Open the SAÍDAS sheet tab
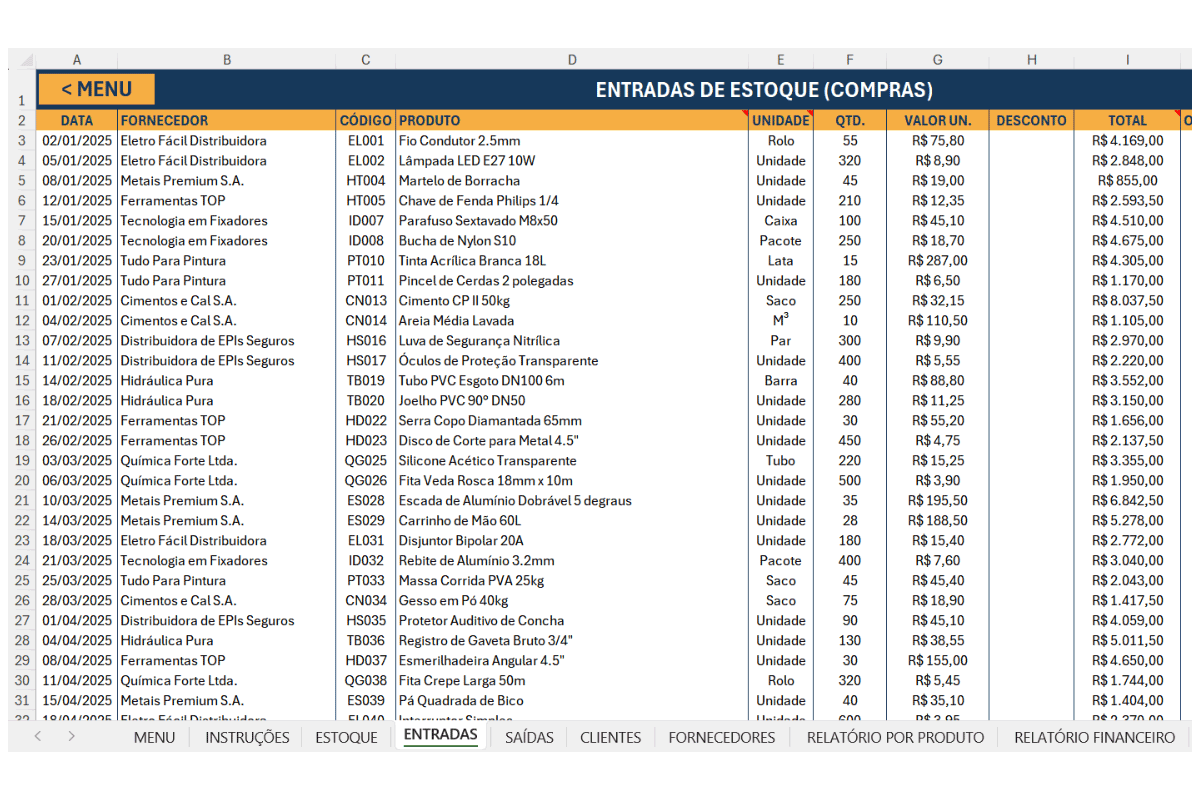The width and height of the screenshot is (1200, 800). [529, 737]
